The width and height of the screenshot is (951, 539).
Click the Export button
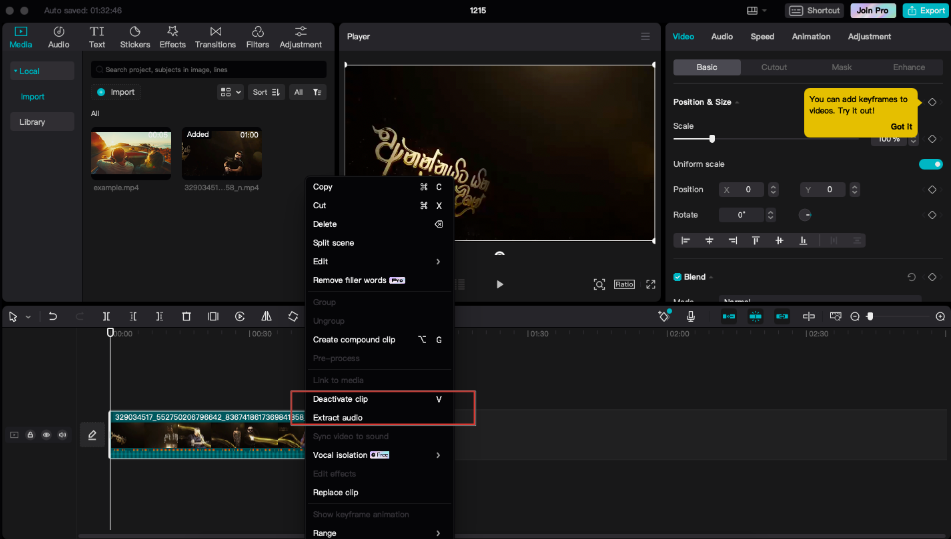(x=926, y=10)
